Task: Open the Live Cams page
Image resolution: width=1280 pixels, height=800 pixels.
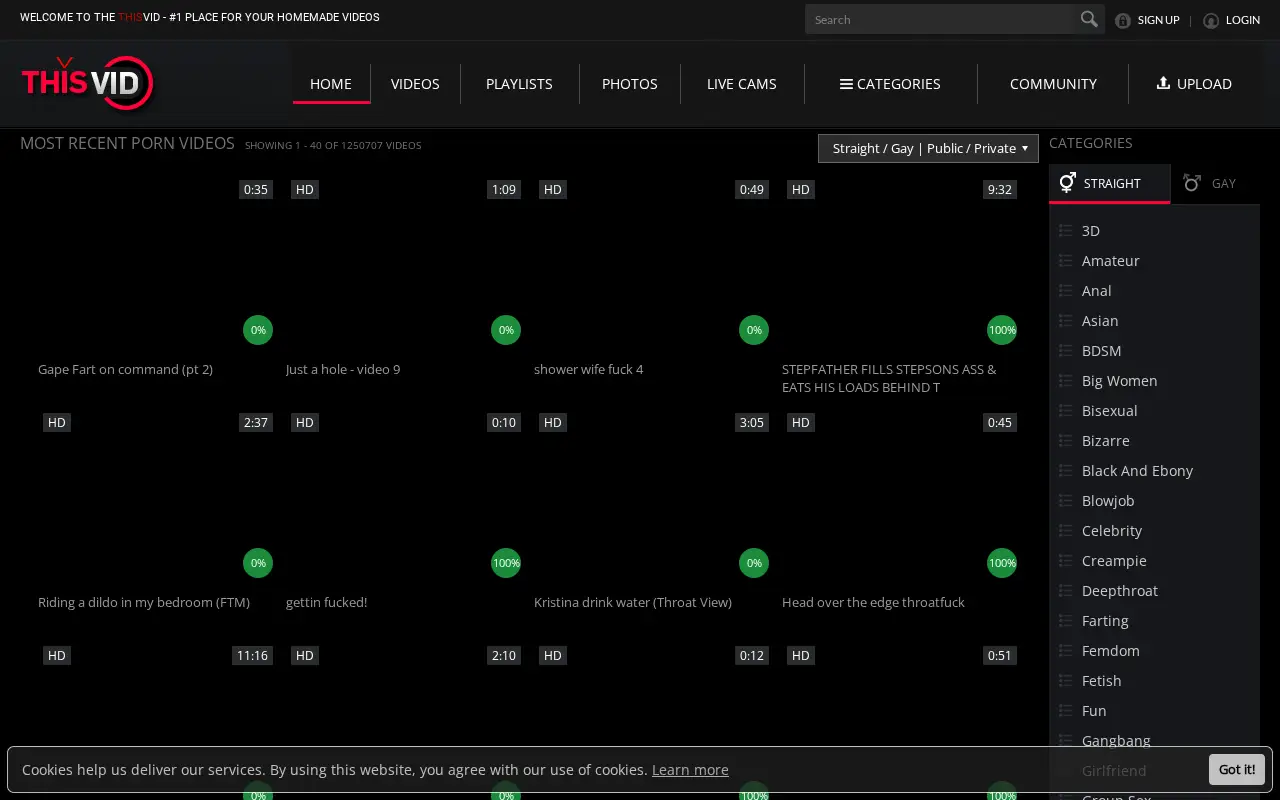Action: click(x=742, y=84)
